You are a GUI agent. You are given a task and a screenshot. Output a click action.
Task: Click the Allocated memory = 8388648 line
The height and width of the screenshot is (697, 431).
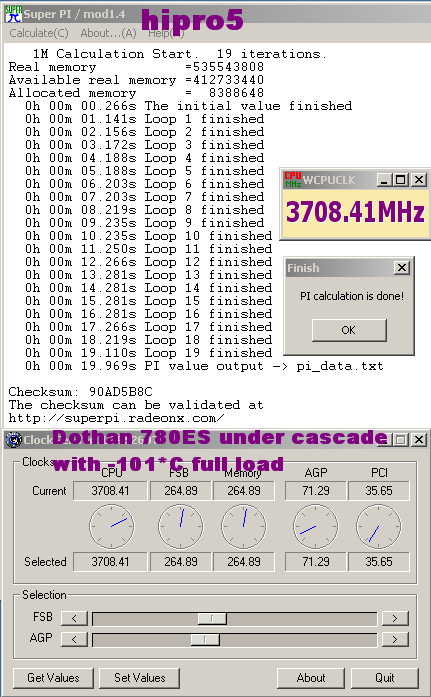136,93
